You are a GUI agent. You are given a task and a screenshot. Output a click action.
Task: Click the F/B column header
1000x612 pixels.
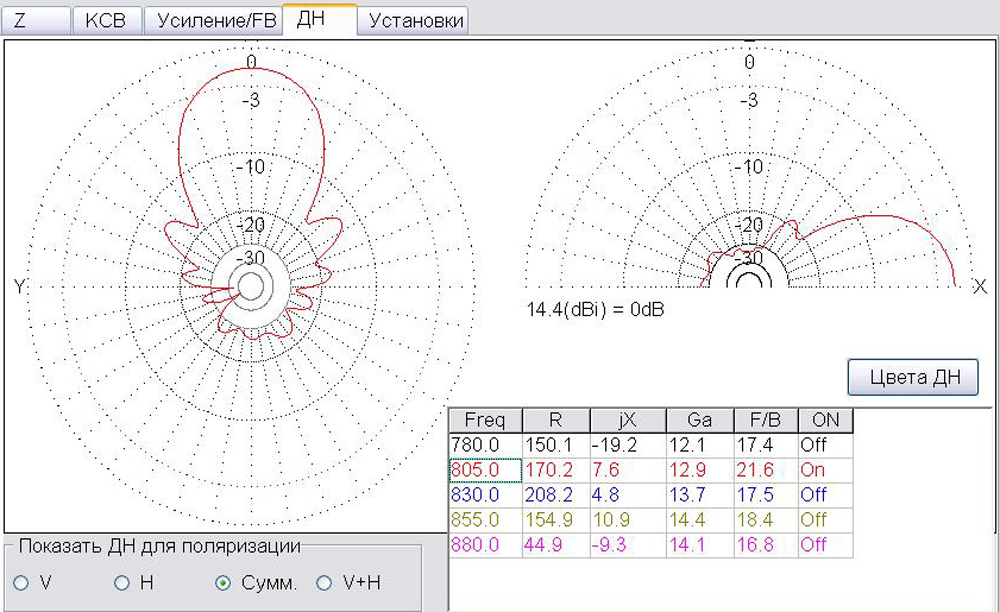[764, 420]
